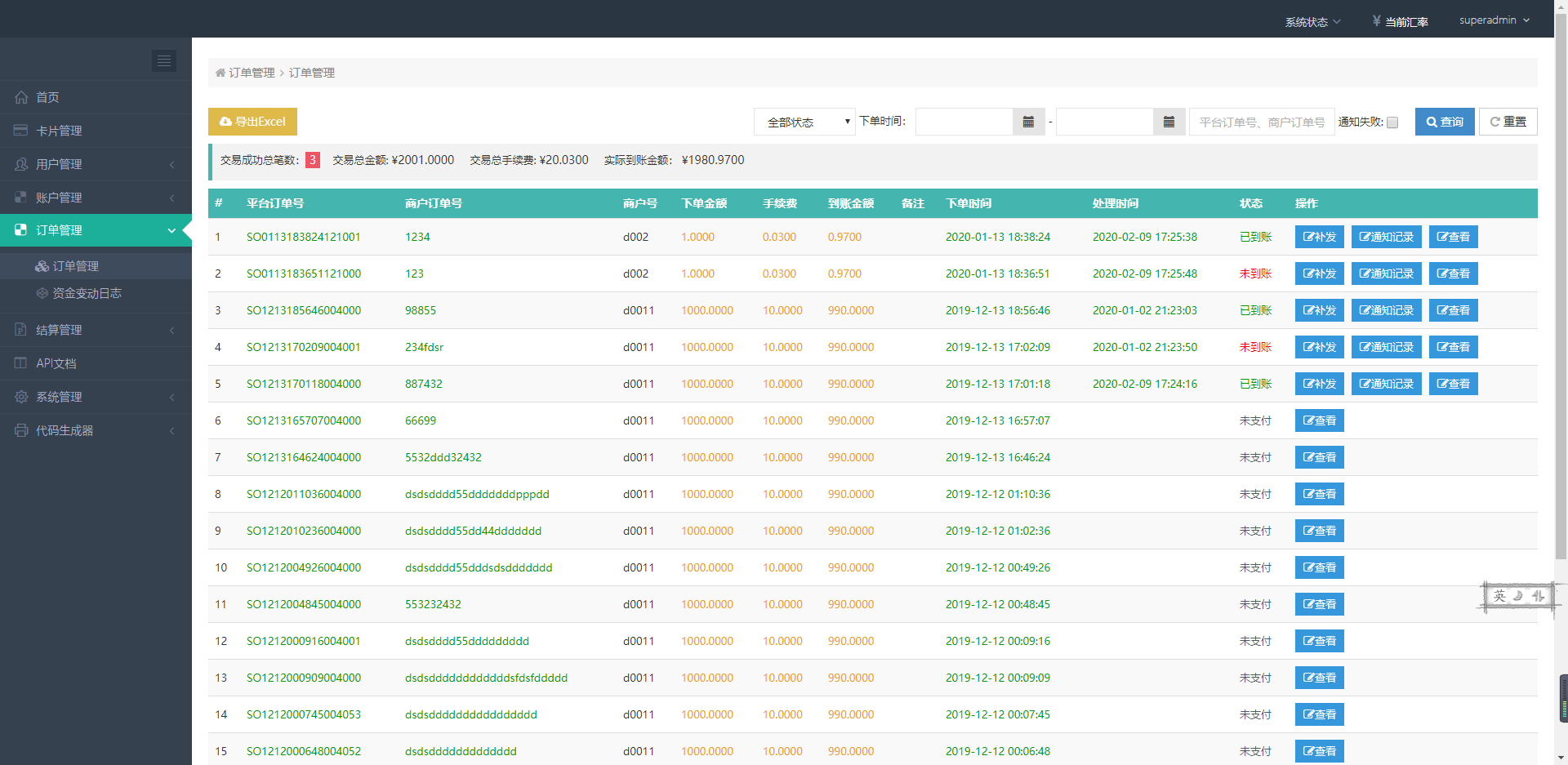Open the 系统状态 dropdown in the top bar
The height and width of the screenshot is (765, 1568).
(x=1312, y=21)
